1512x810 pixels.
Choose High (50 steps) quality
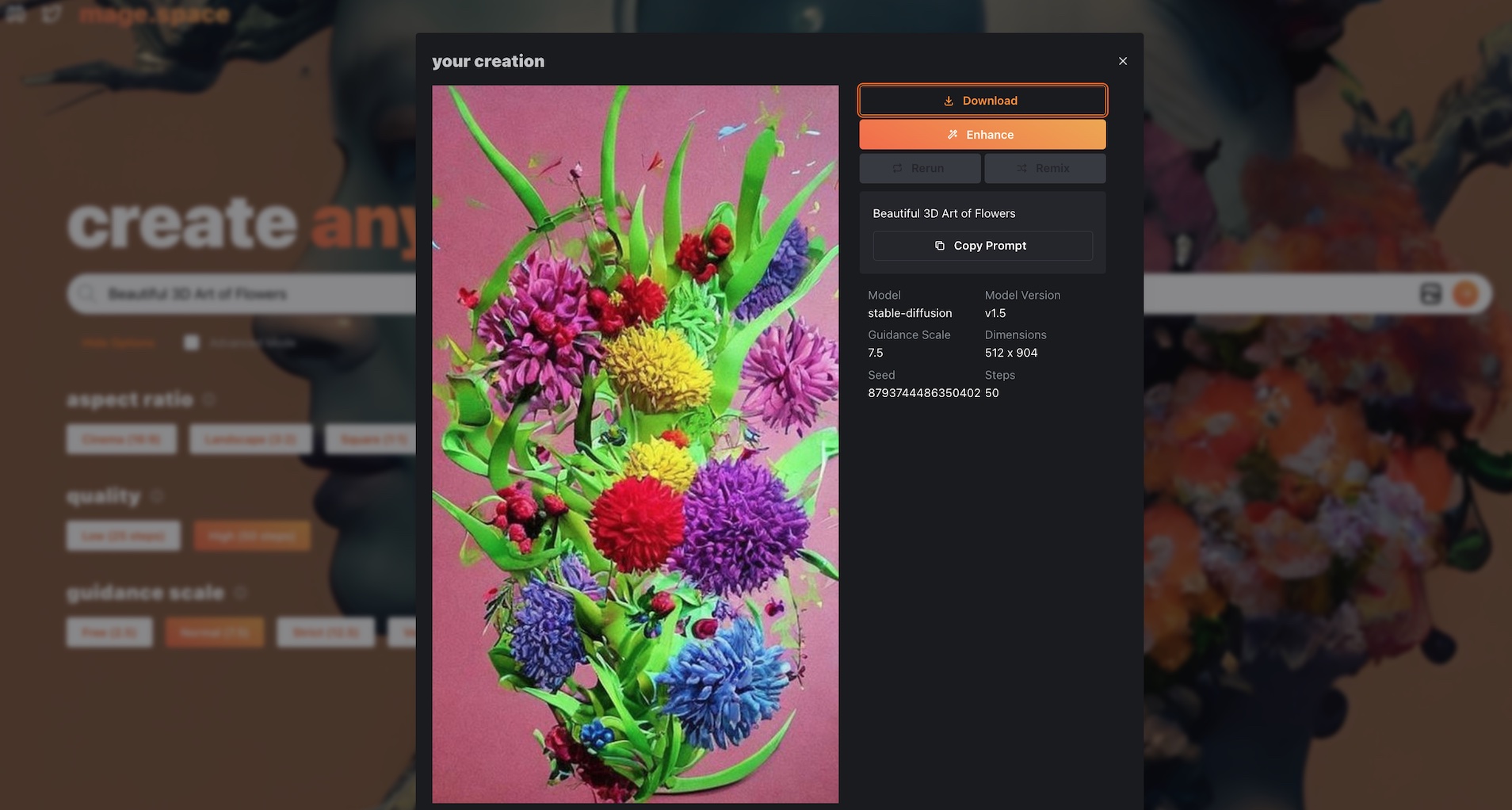pos(252,536)
